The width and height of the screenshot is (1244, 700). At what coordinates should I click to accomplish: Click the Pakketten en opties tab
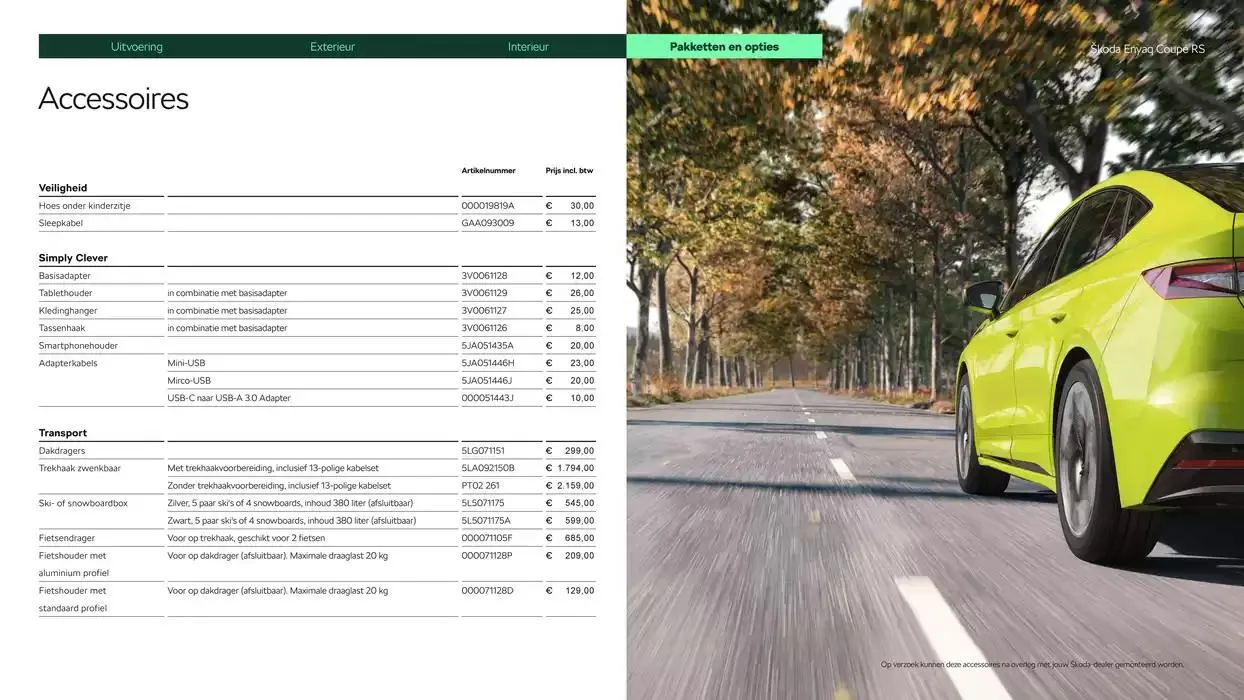(725, 46)
